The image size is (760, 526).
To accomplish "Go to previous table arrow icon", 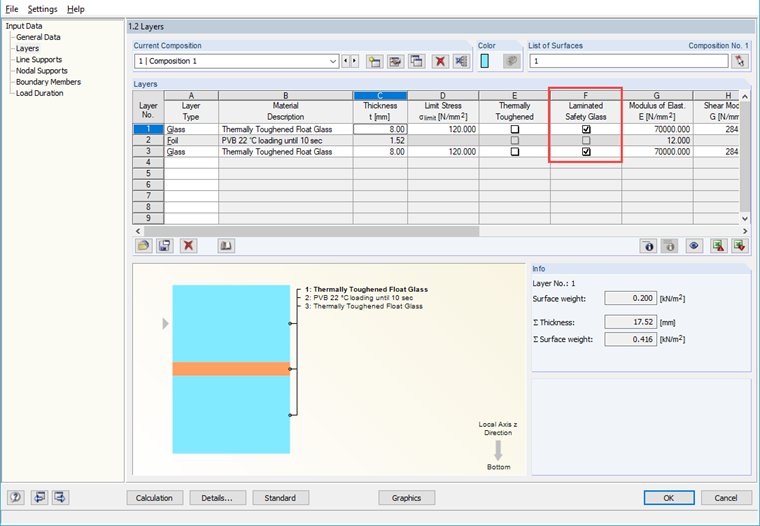I will tap(39, 497).
